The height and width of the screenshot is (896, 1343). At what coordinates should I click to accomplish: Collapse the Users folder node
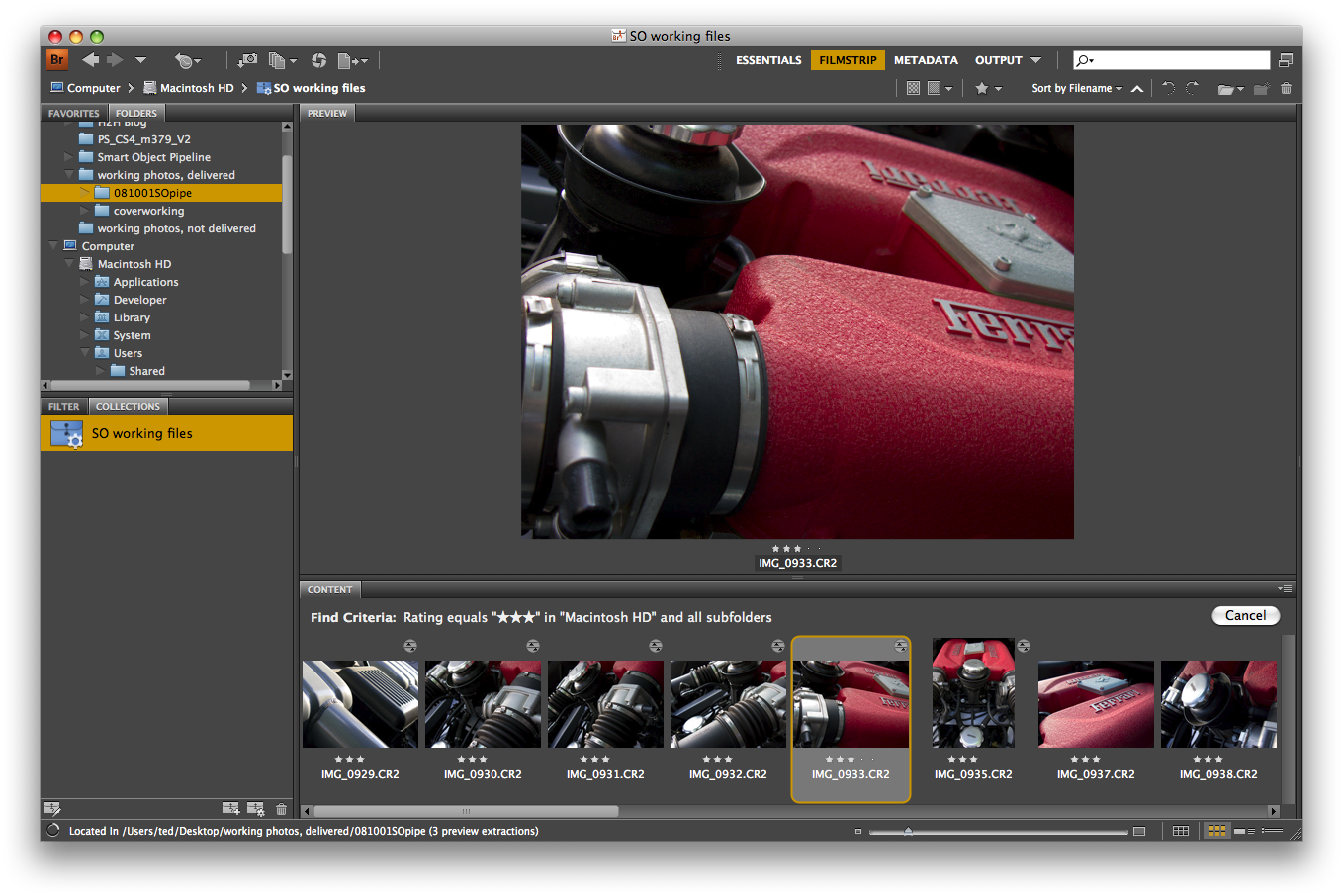click(x=85, y=353)
